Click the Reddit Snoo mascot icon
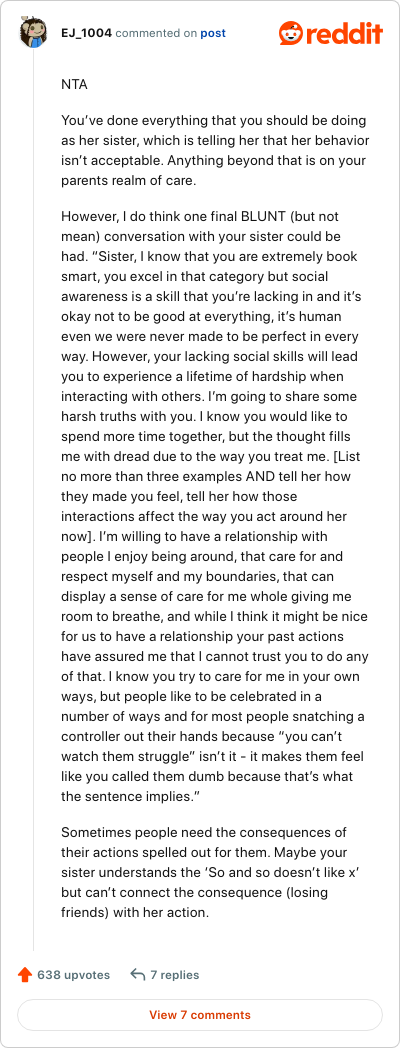The image size is (400, 1048). coord(290,33)
